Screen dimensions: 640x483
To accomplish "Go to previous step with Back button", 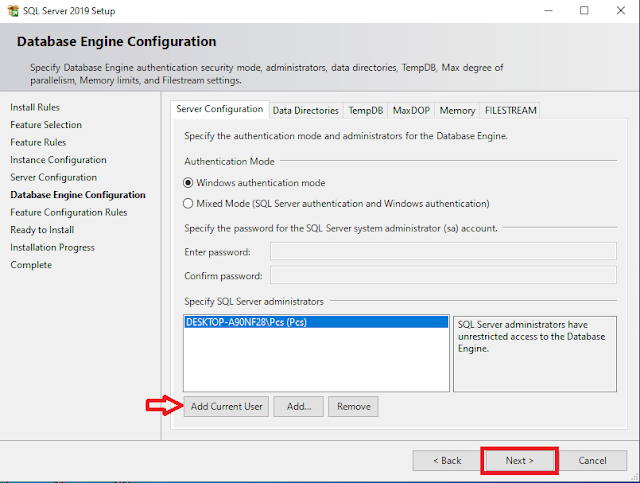I will tap(447, 461).
